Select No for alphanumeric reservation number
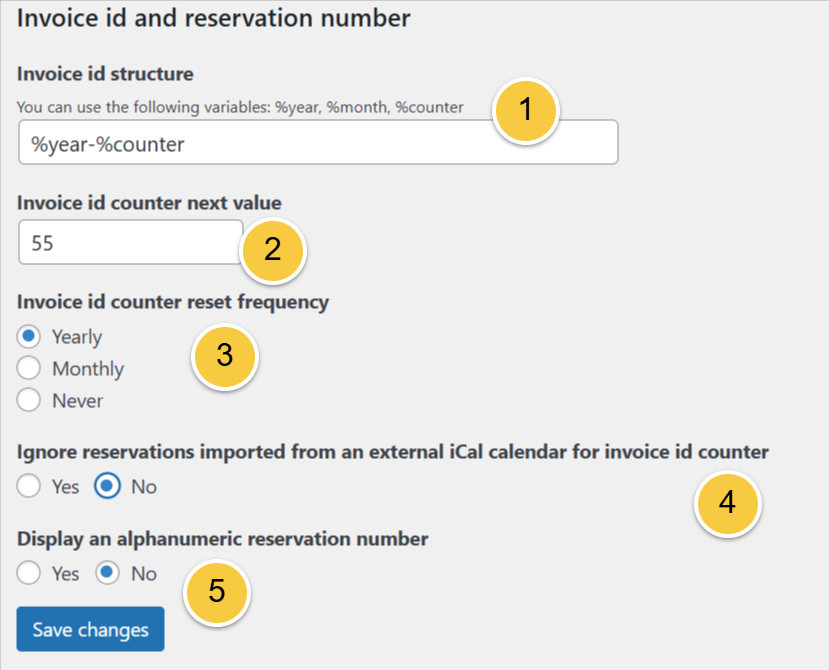The height and width of the screenshot is (670, 829). pos(108,574)
